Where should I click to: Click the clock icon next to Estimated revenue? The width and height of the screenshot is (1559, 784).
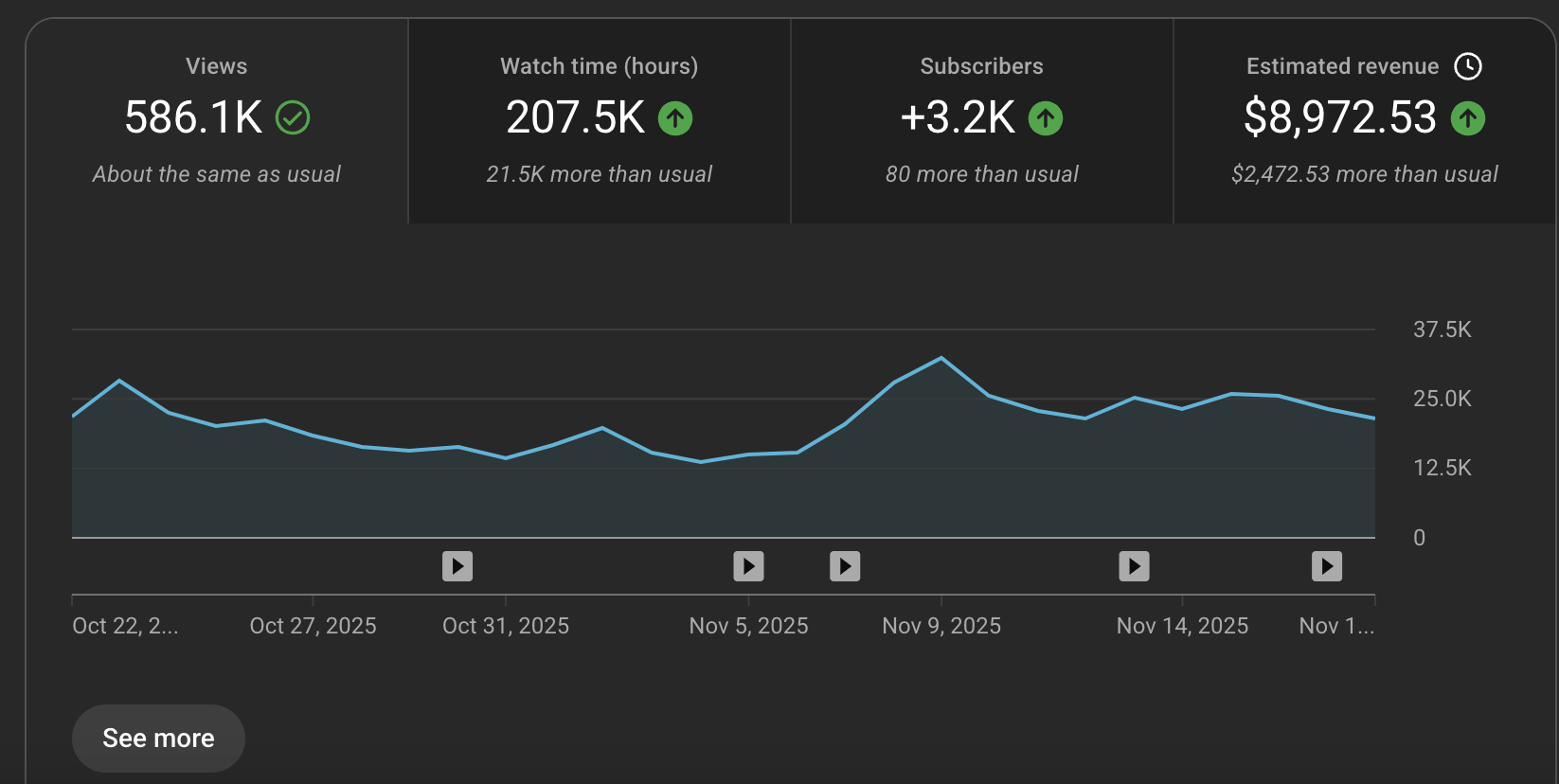[x=1468, y=66]
